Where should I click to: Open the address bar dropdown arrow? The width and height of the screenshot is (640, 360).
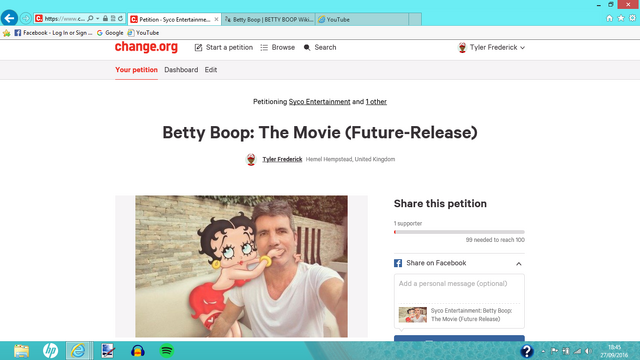[98, 18]
